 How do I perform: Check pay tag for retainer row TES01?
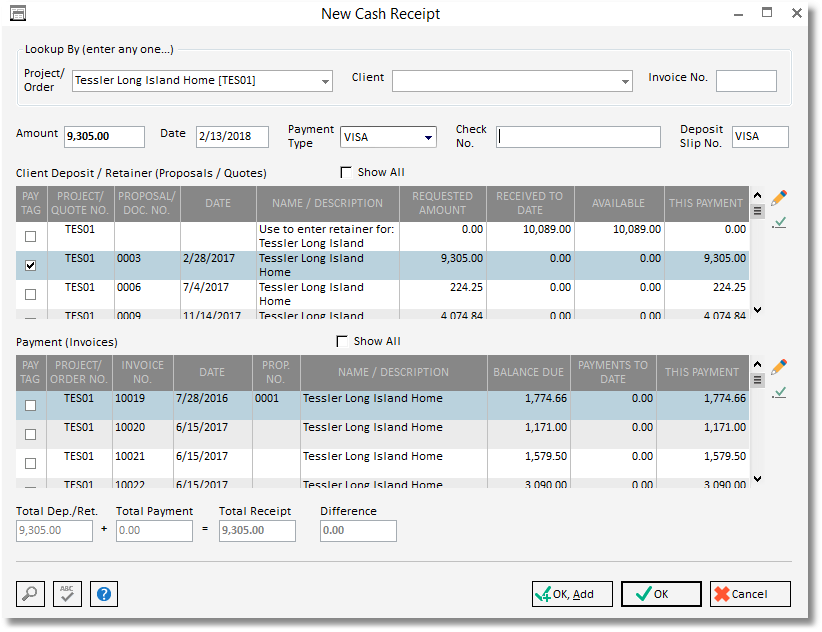[x=30, y=236]
